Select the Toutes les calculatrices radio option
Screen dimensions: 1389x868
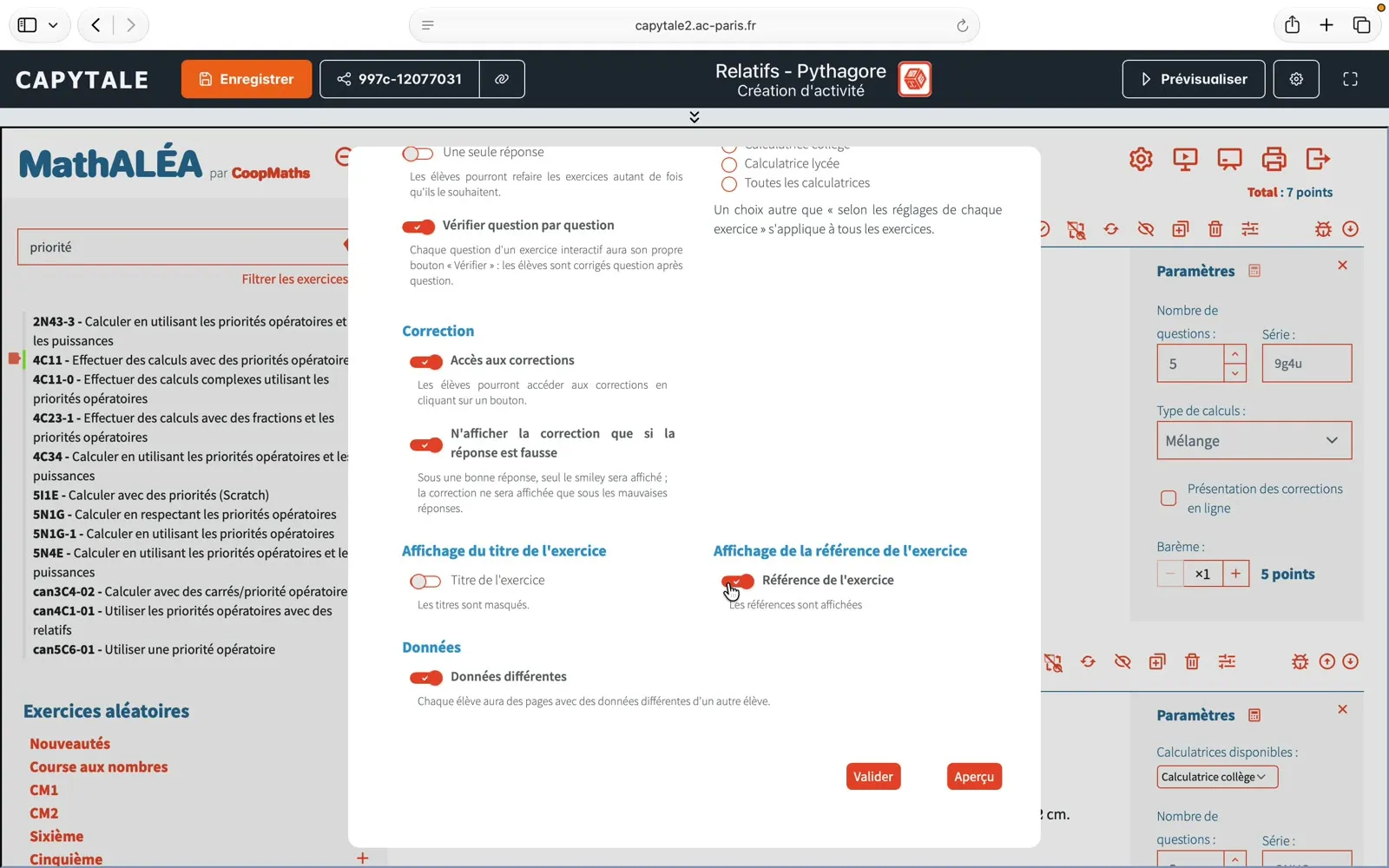click(x=729, y=184)
